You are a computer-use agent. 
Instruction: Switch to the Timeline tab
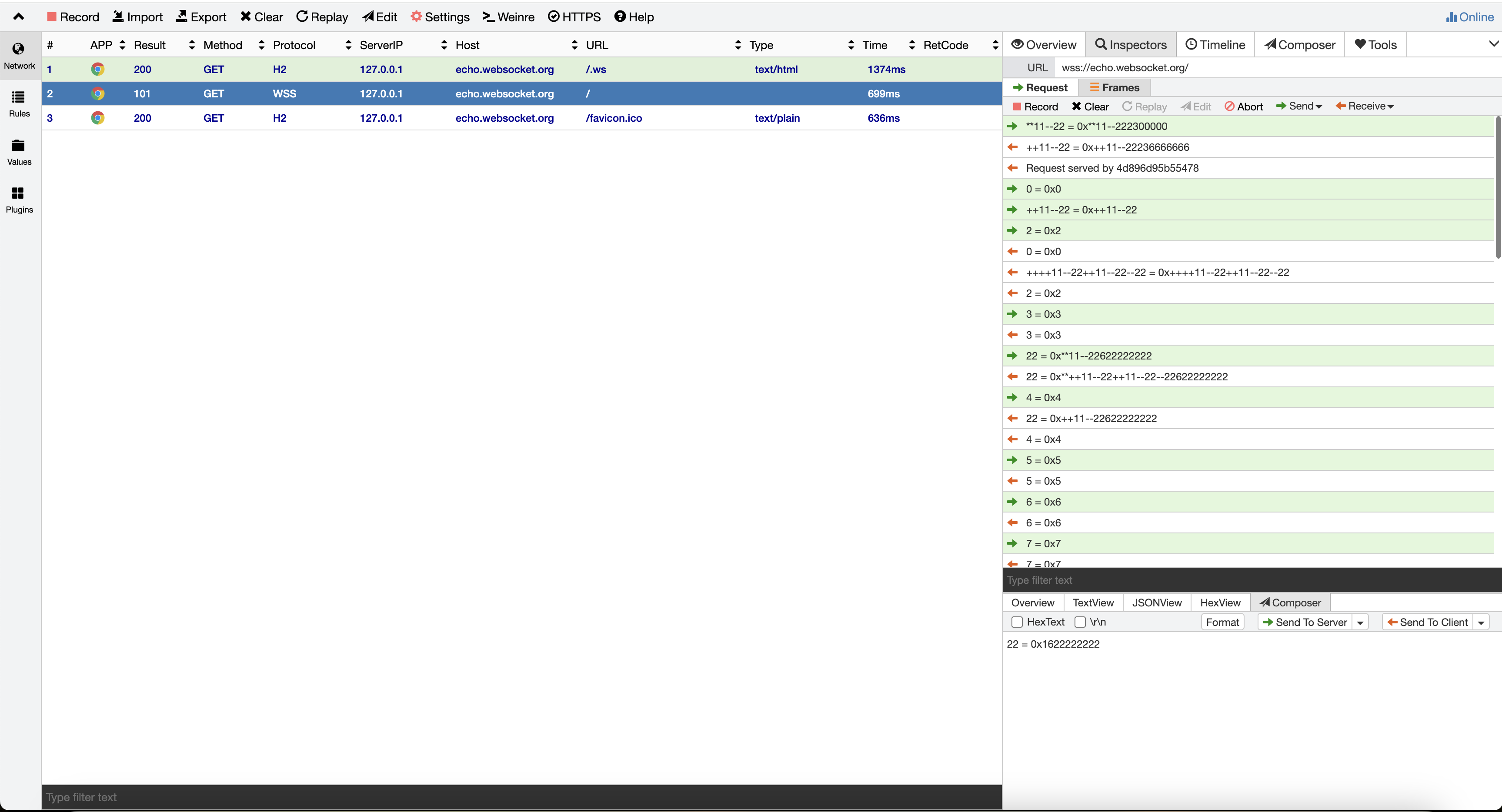[1215, 45]
